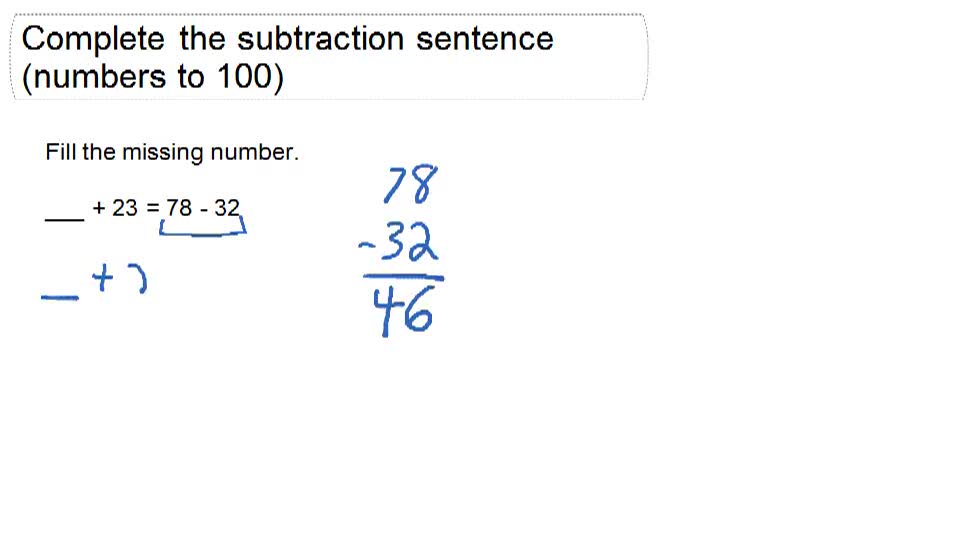Click the handwritten blue 78 at the top

click(x=412, y=188)
